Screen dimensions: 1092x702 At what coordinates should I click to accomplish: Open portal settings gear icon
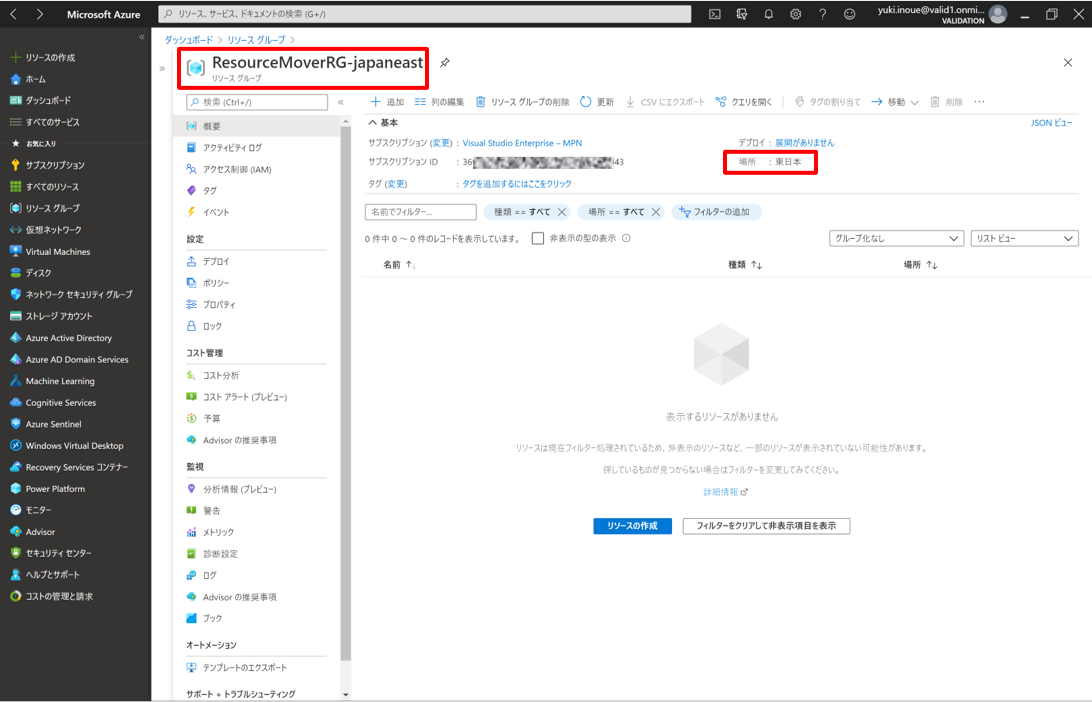tap(795, 14)
